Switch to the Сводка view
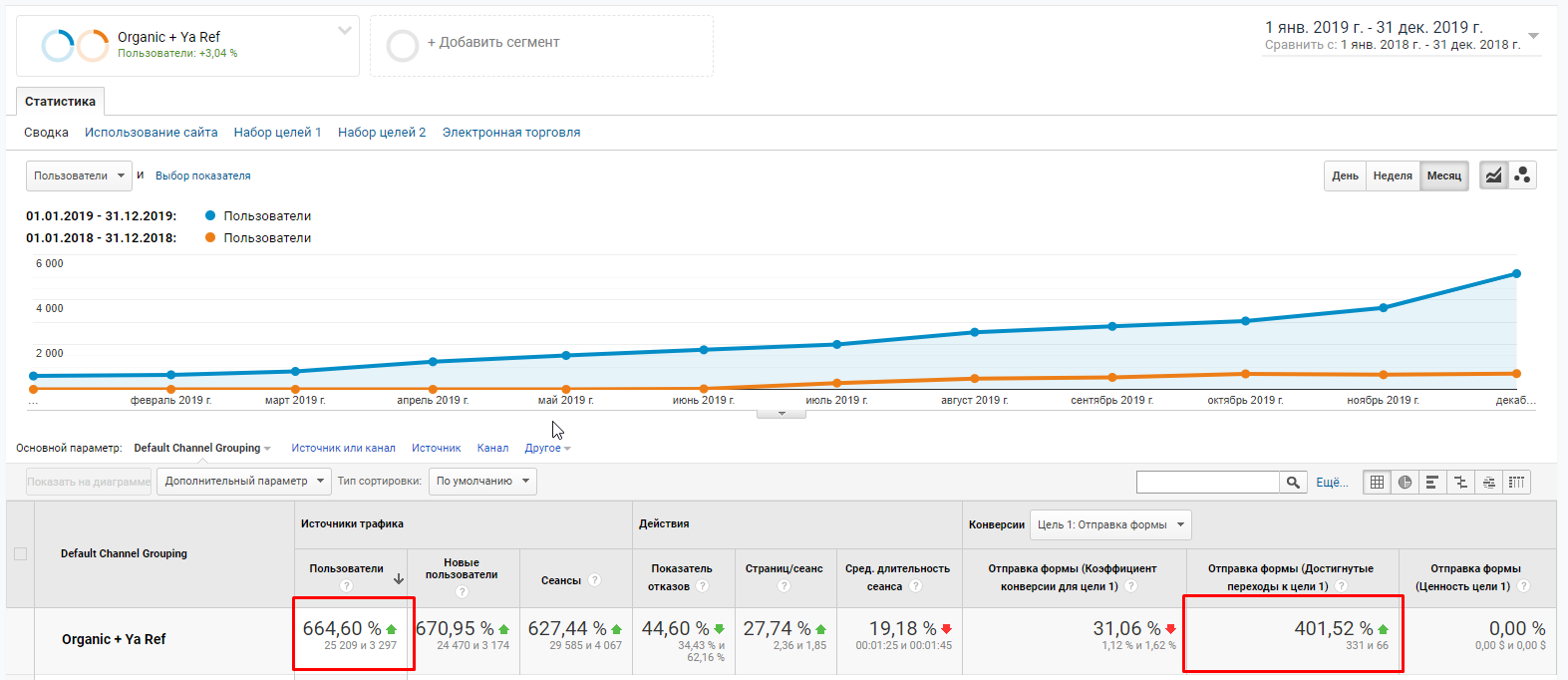The image size is (1568, 680). 46,133
